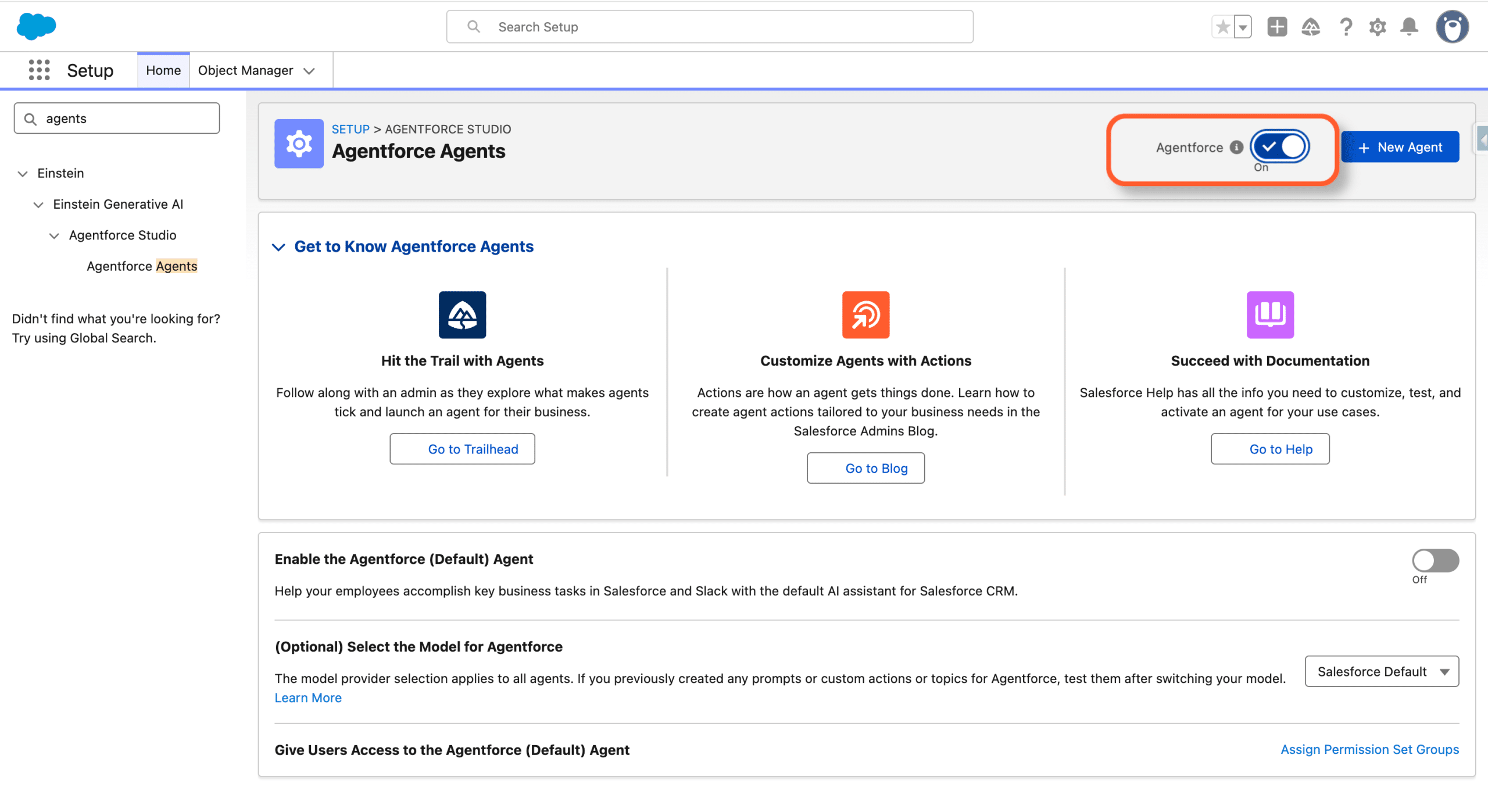The width and height of the screenshot is (1488, 812).
Task: Enable the Agentforce (Default) Agent toggle
Action: click(1435, 560)
